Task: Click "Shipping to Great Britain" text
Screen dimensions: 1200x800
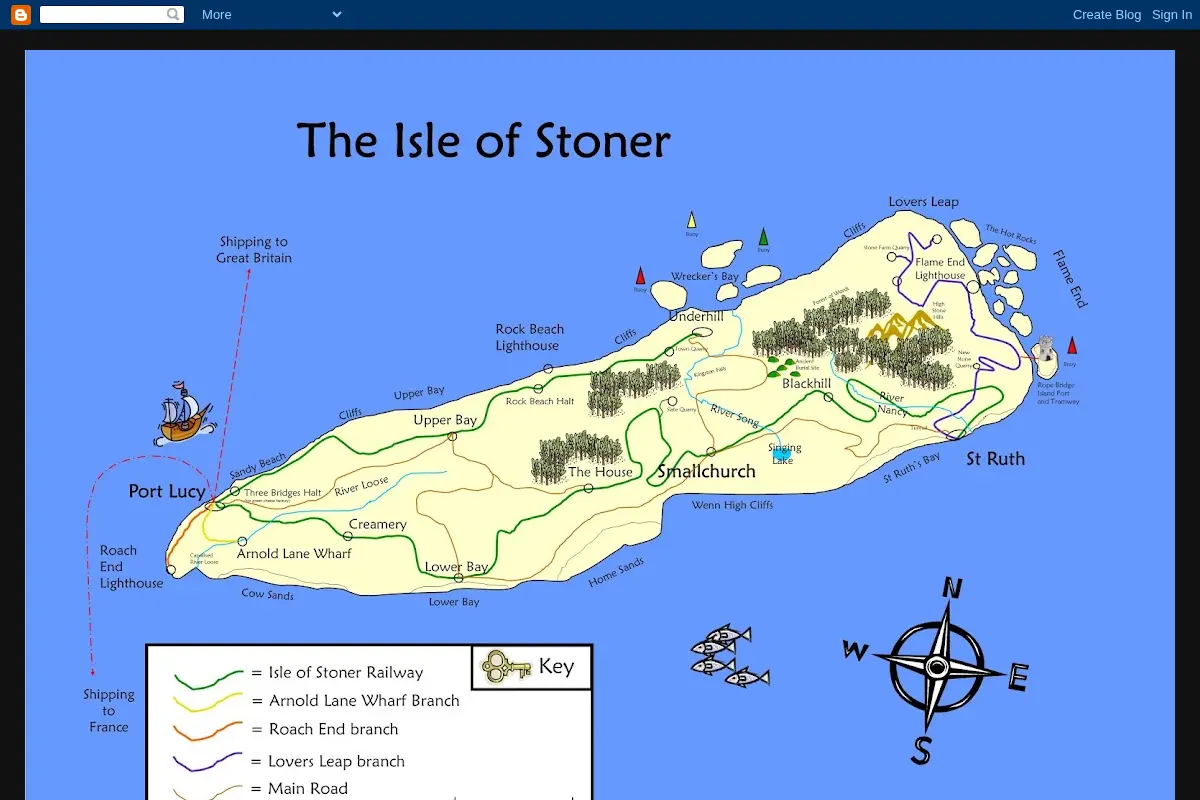Action: coord(254,250)
